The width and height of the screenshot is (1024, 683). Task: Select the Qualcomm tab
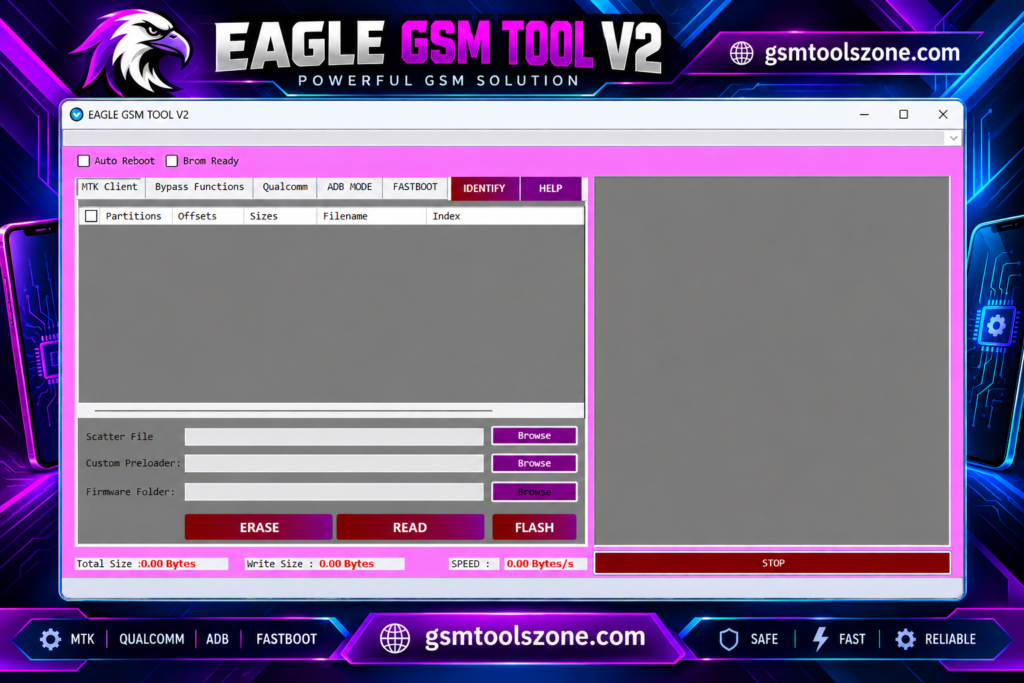(x=285, y=187)
